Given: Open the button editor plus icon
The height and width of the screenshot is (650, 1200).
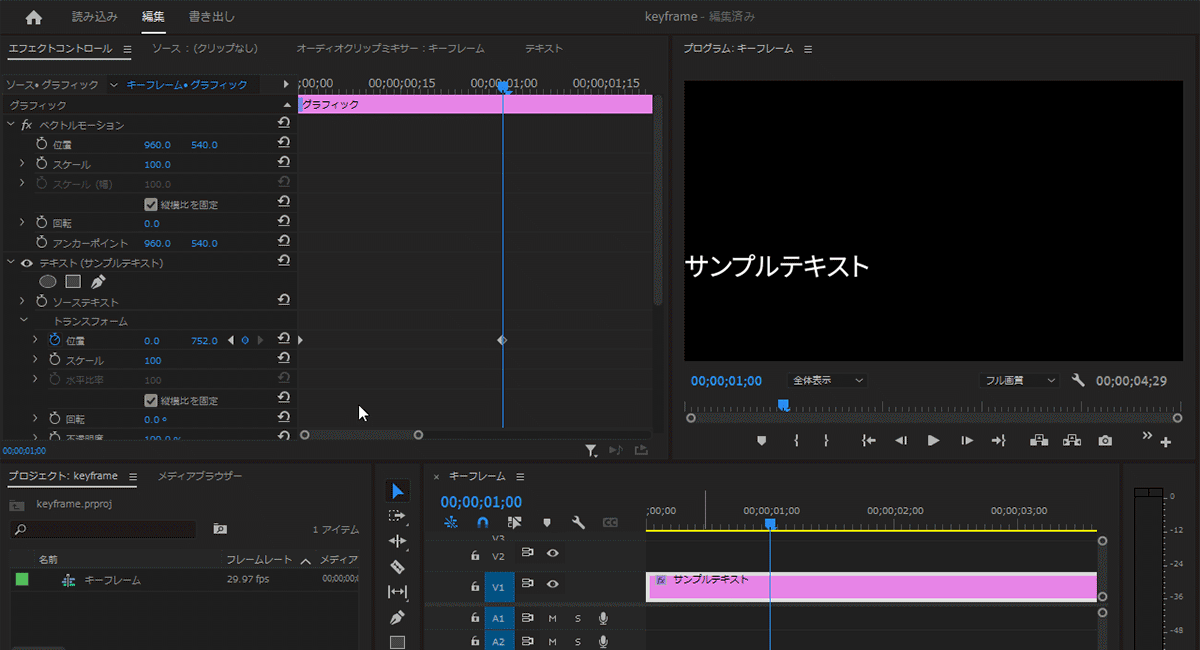Looking at the screenshot, I should point(1165,441).
